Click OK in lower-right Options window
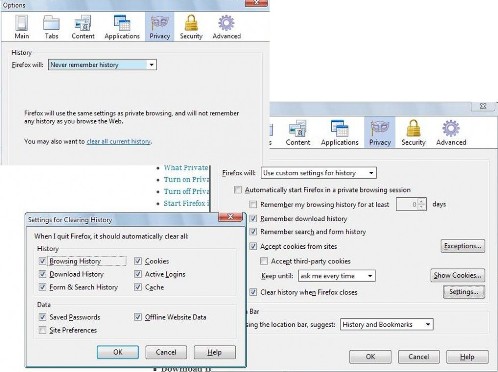498x372 pixels. pyautogui.click(x=370, y=356)
